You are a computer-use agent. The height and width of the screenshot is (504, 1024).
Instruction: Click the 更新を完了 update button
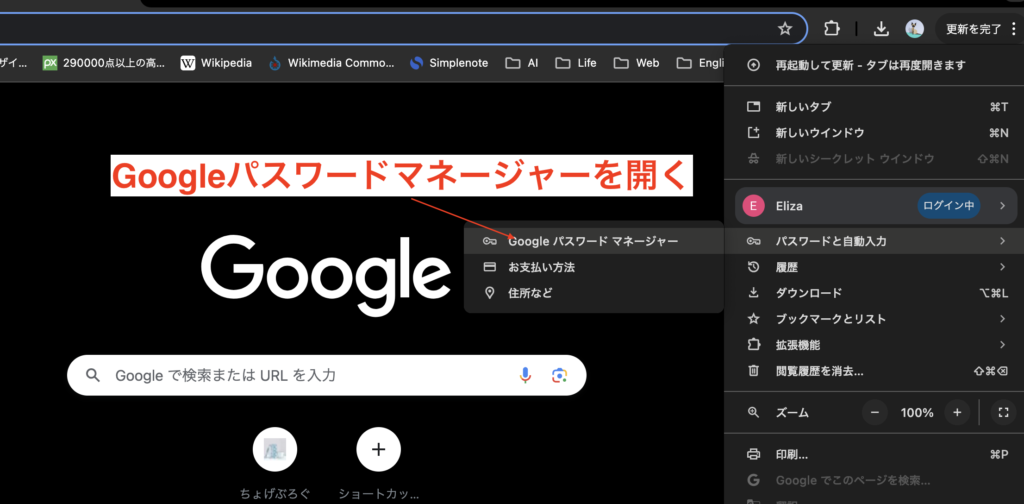(974, 29)
